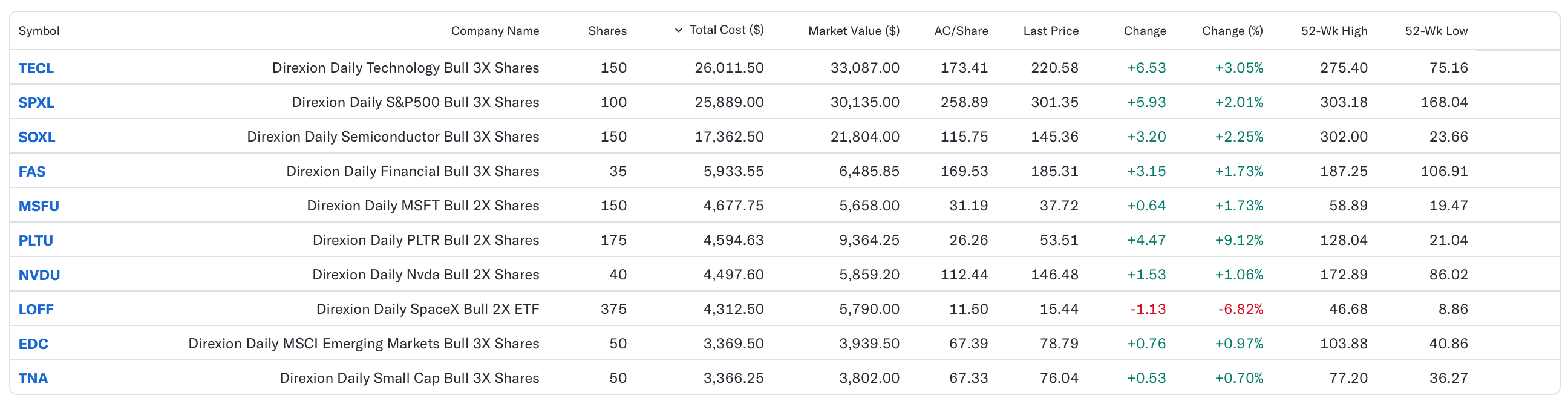Open the SOXL symbol link
Screen dimensions: 1568x404
point(36,137)
